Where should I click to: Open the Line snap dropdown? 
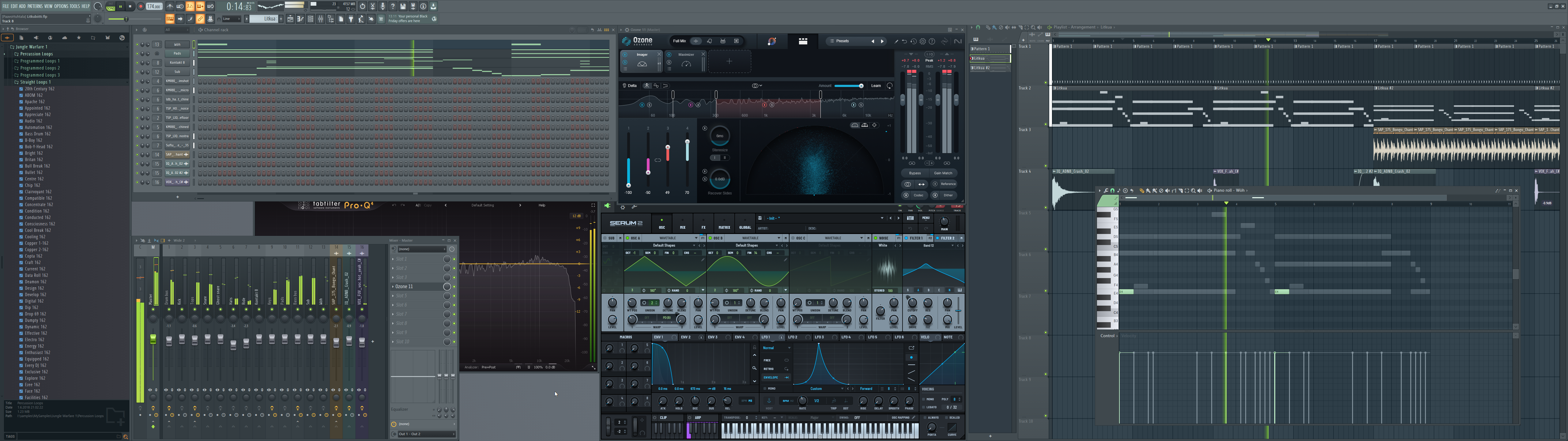[231, 19]
